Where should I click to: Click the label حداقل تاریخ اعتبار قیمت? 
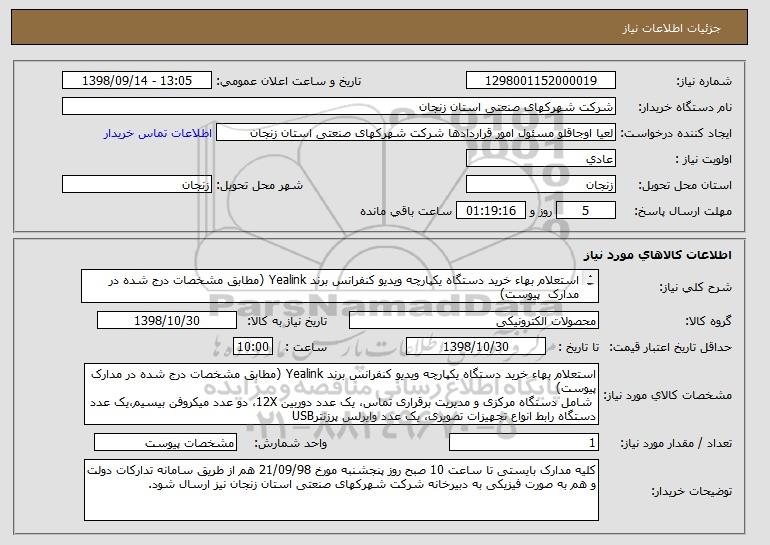tap(670, 348)
